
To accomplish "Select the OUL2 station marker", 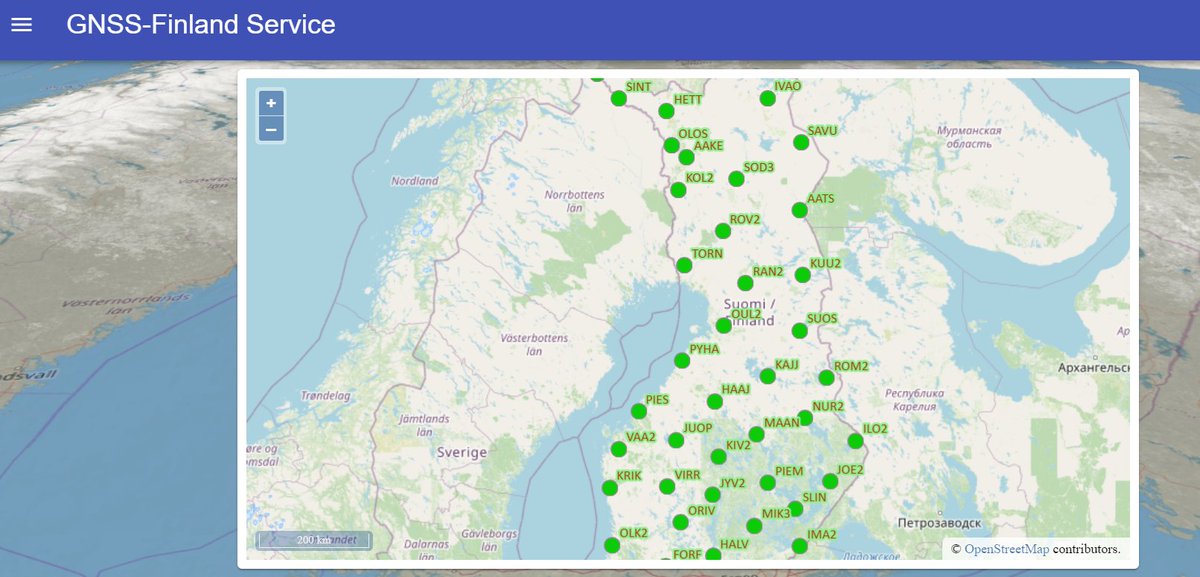I will pyautogui.click(x=724, y=325).
